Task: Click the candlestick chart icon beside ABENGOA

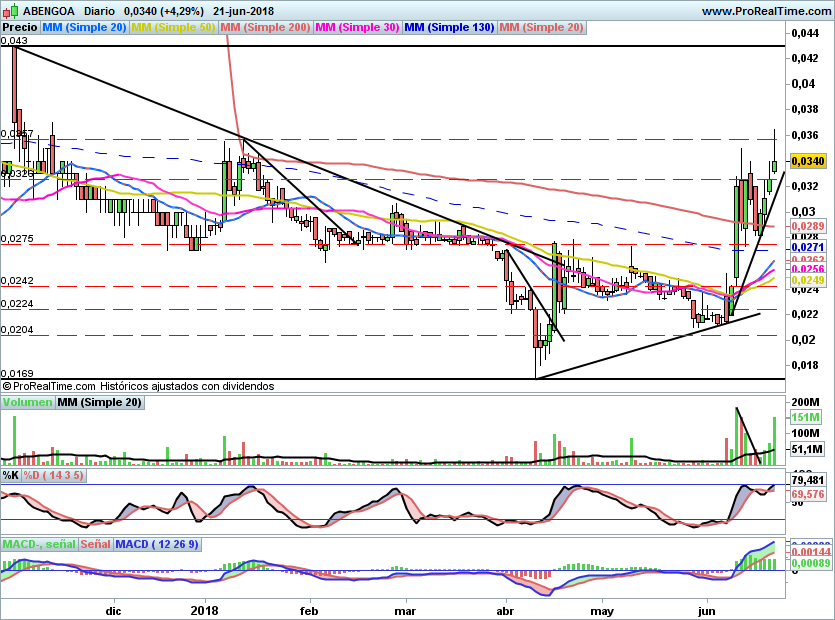Action: pos(10,11)
